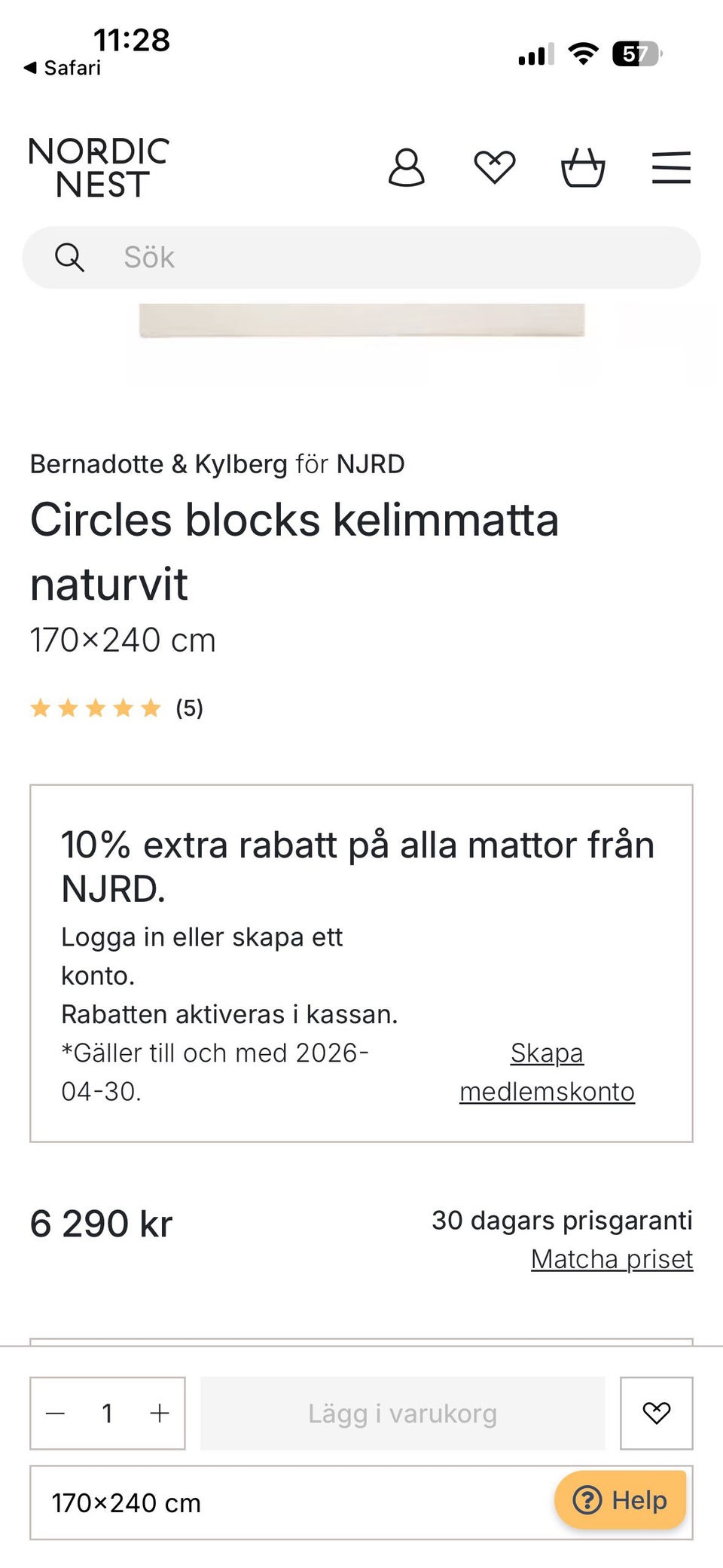The image size is (723, 1568).
Task: Open the wishlist heart in header
Action: click(x=494, y=167)
